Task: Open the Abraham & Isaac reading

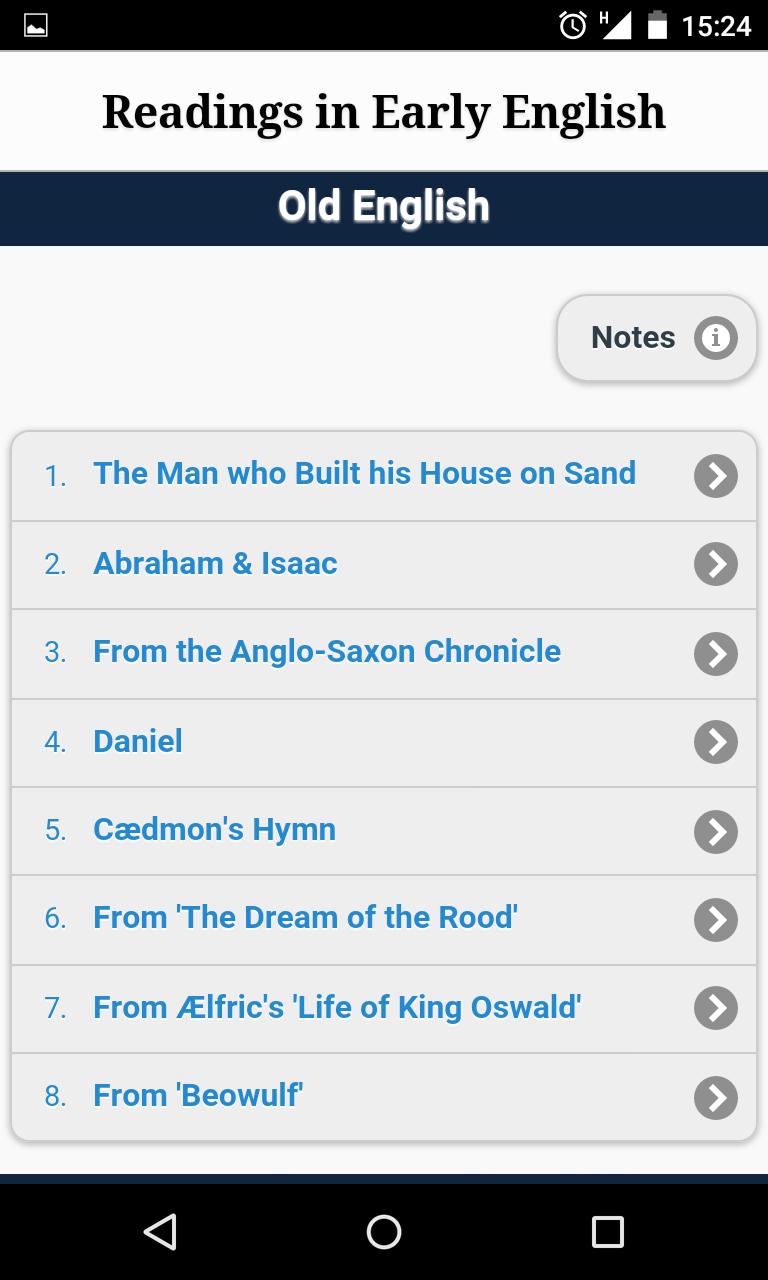Action: pos(384,565)
